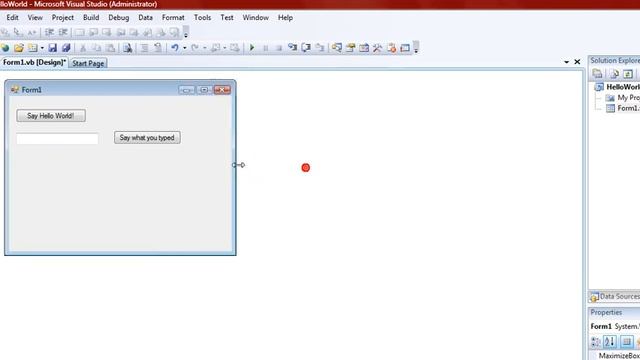640x360 pixels.
Task: Click the Align Lefts layout toolbar icon
Action: tap(49, 32)
